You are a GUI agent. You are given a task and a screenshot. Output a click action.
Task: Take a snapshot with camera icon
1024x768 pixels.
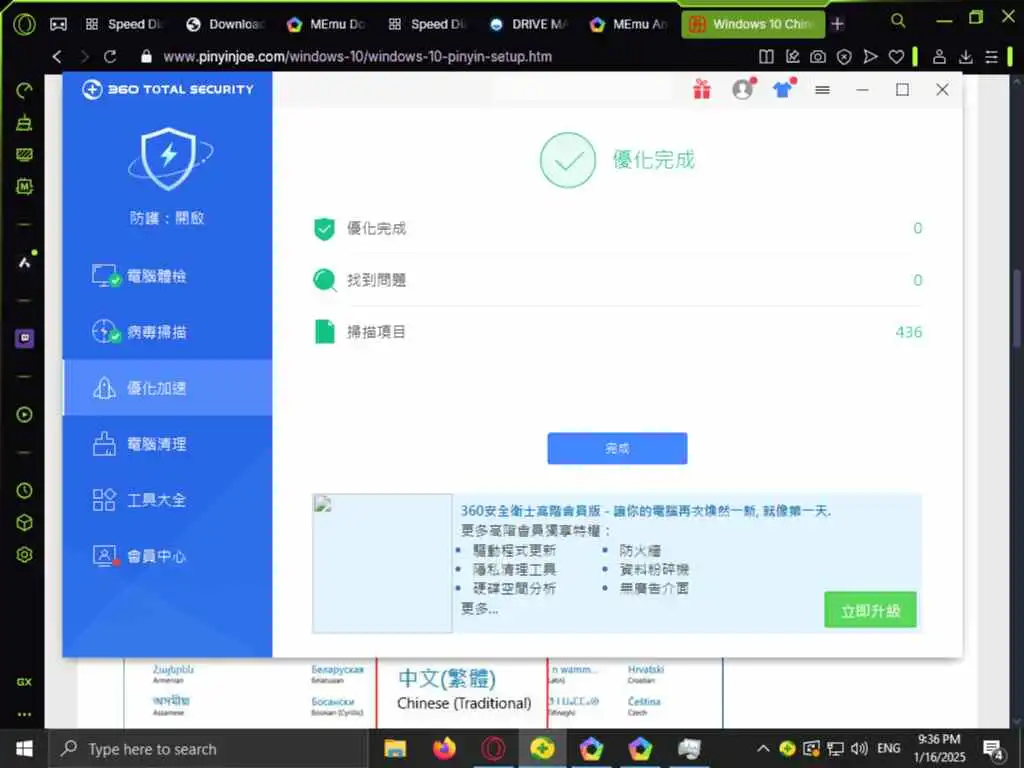point(818,57)
